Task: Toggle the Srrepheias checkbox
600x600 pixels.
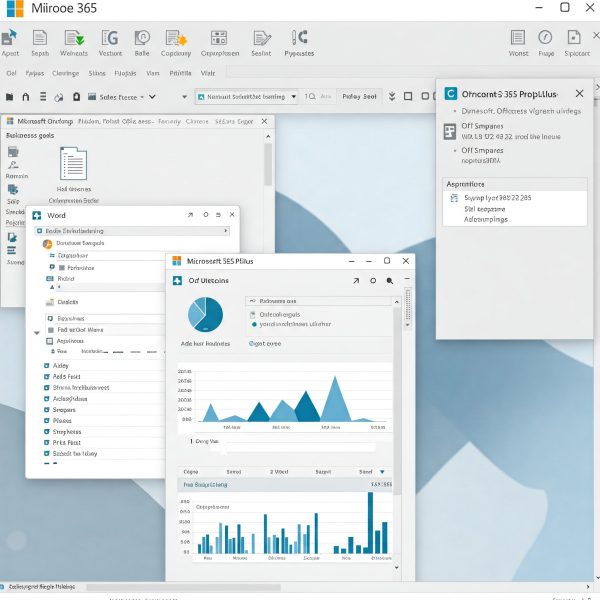Action: coord(47,431)
